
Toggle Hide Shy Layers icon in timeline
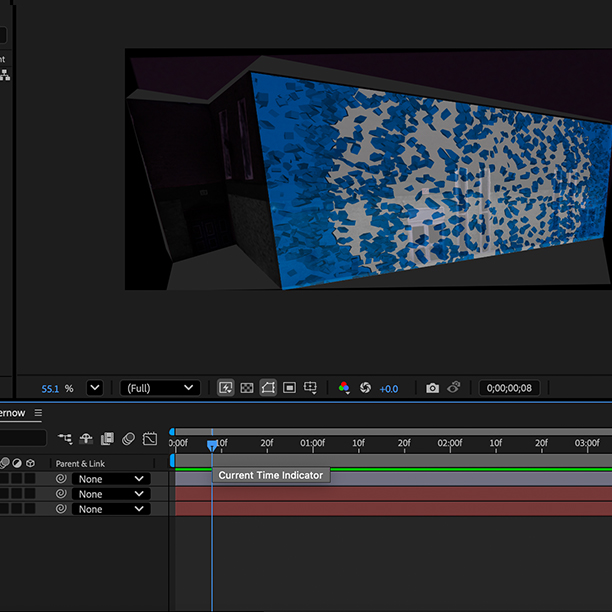[86, 439]
